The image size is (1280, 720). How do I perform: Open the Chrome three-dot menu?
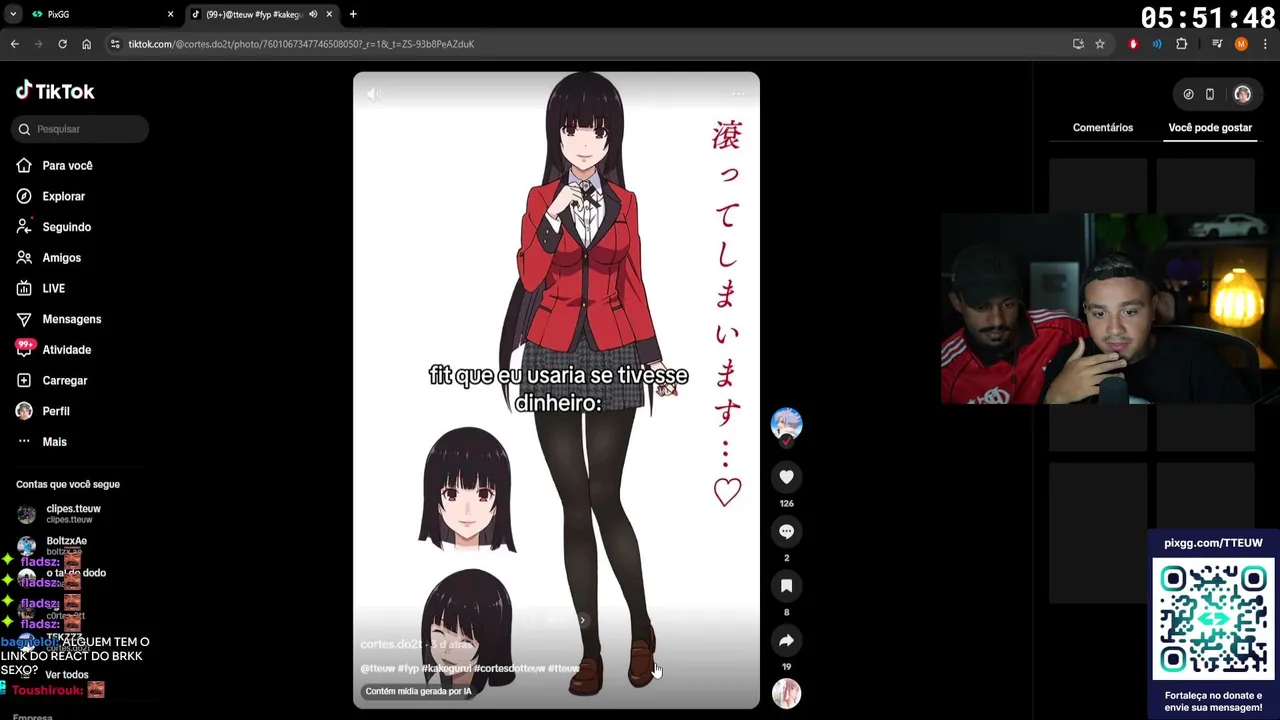point(1264,44)
